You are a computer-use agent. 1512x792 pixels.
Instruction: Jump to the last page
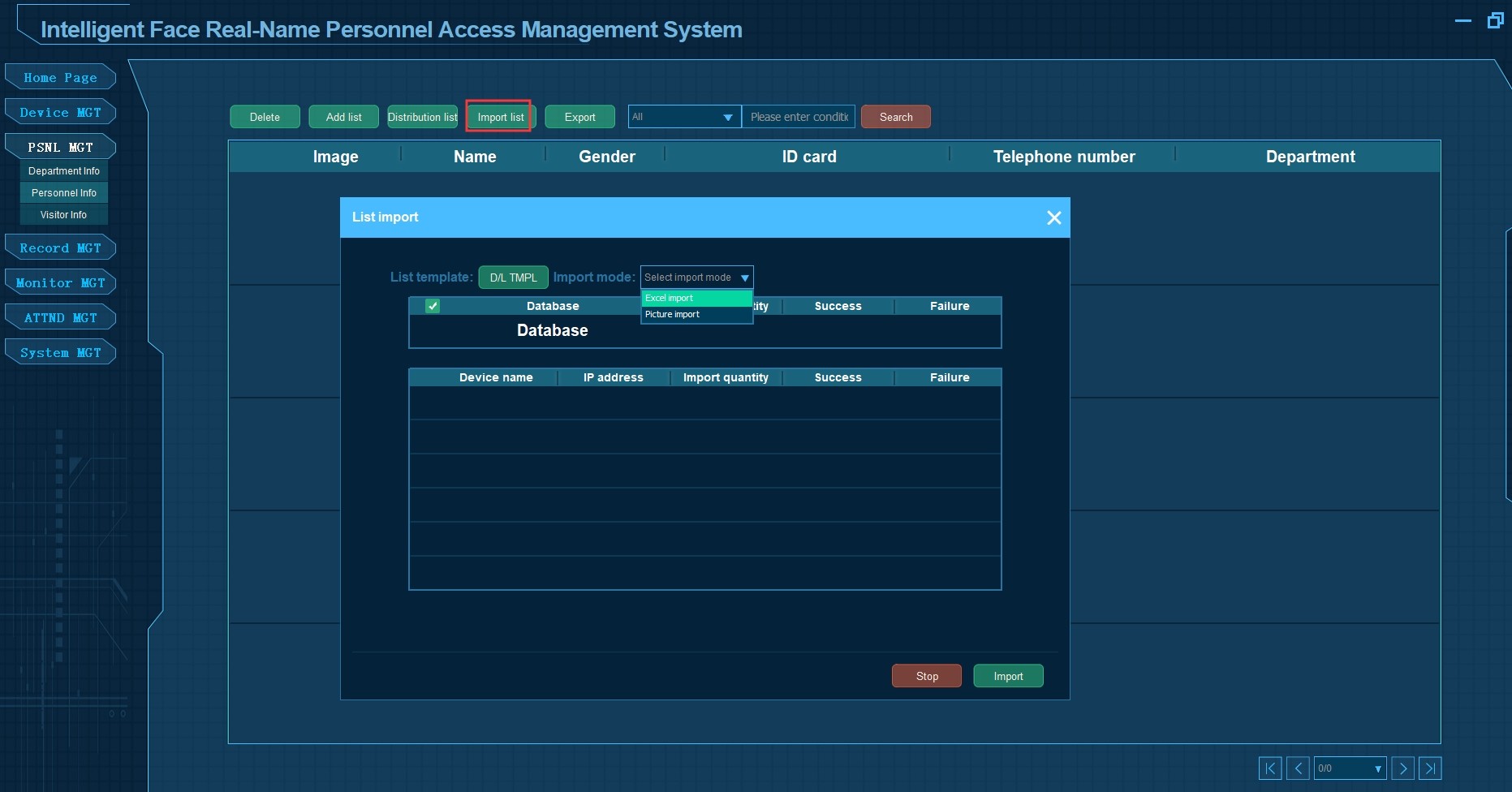pyautogui.click(x=1430, y=768)
